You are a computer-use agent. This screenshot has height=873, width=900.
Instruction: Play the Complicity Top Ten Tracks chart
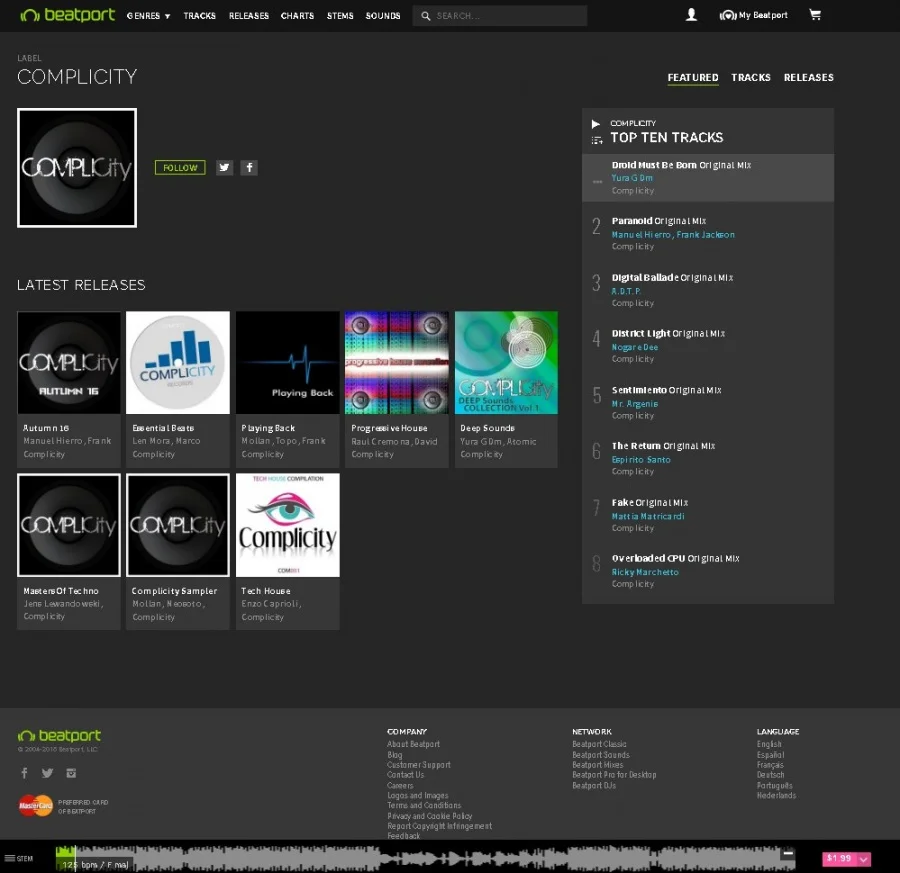click(596, 124)
